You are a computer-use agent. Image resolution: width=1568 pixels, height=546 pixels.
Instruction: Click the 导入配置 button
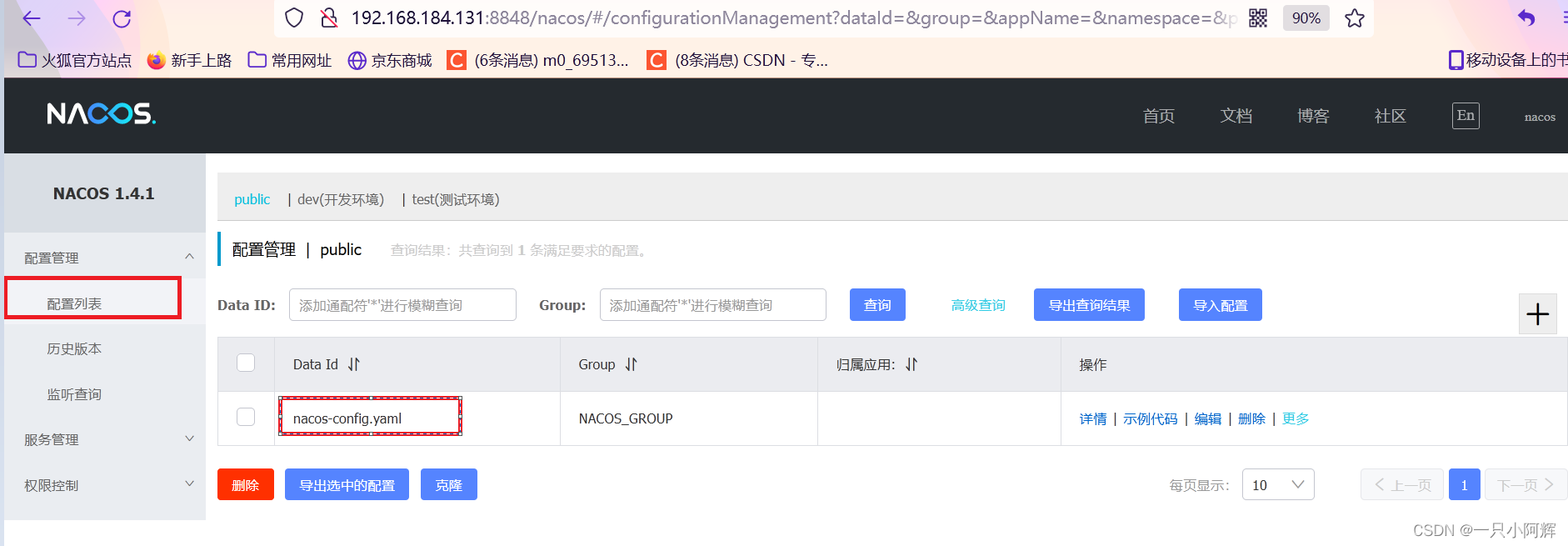pyautogui.click(x=1221, y=305)
